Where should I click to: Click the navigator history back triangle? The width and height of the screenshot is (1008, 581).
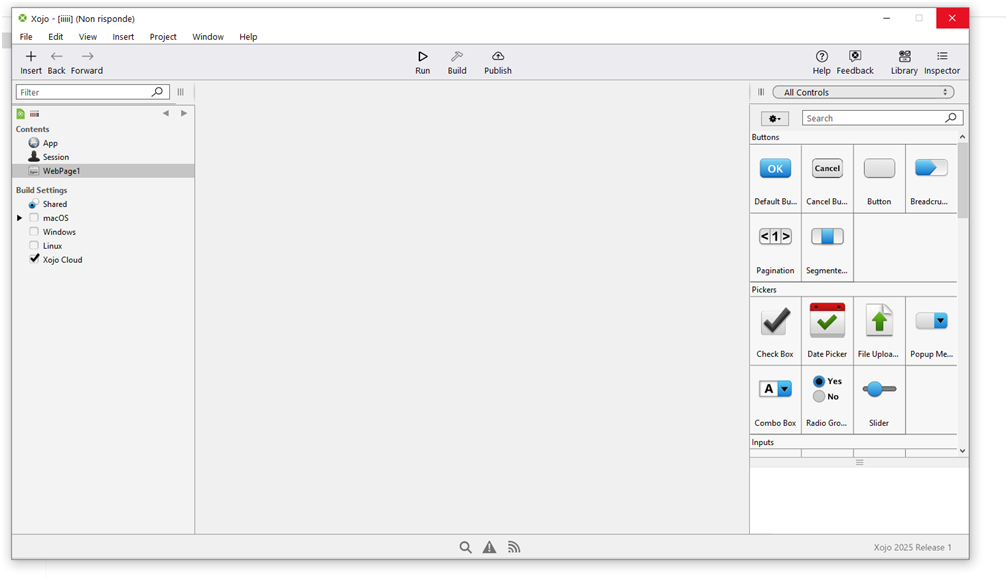point(166,113)
